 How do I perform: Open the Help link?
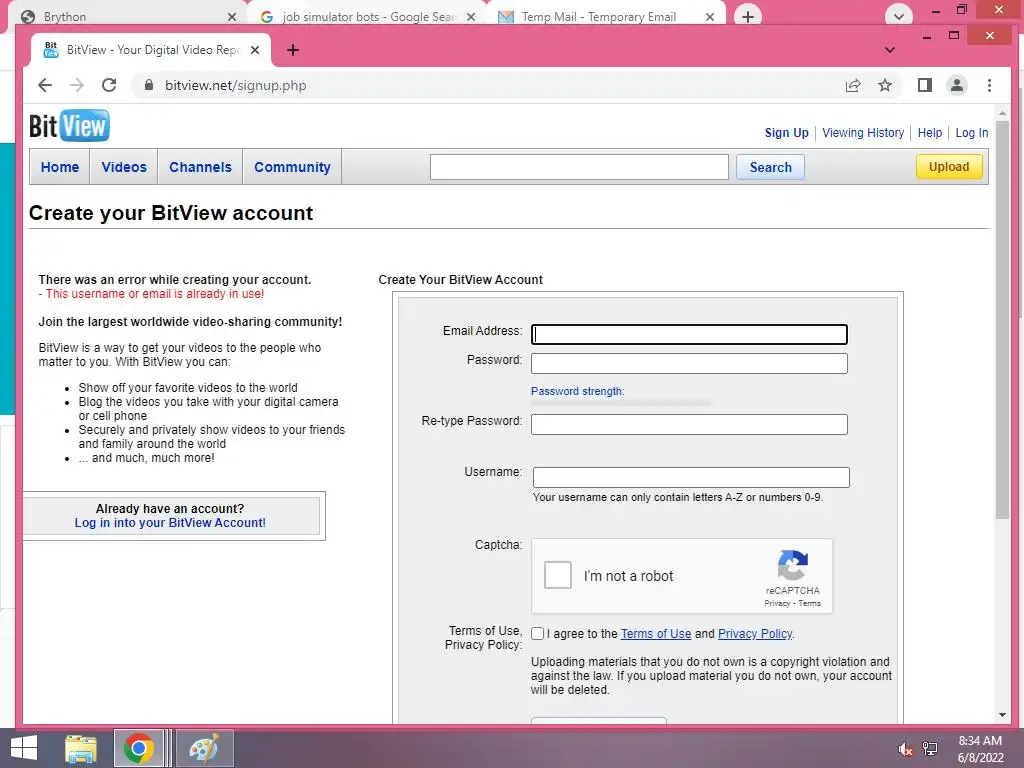click(x=930, y=133)
